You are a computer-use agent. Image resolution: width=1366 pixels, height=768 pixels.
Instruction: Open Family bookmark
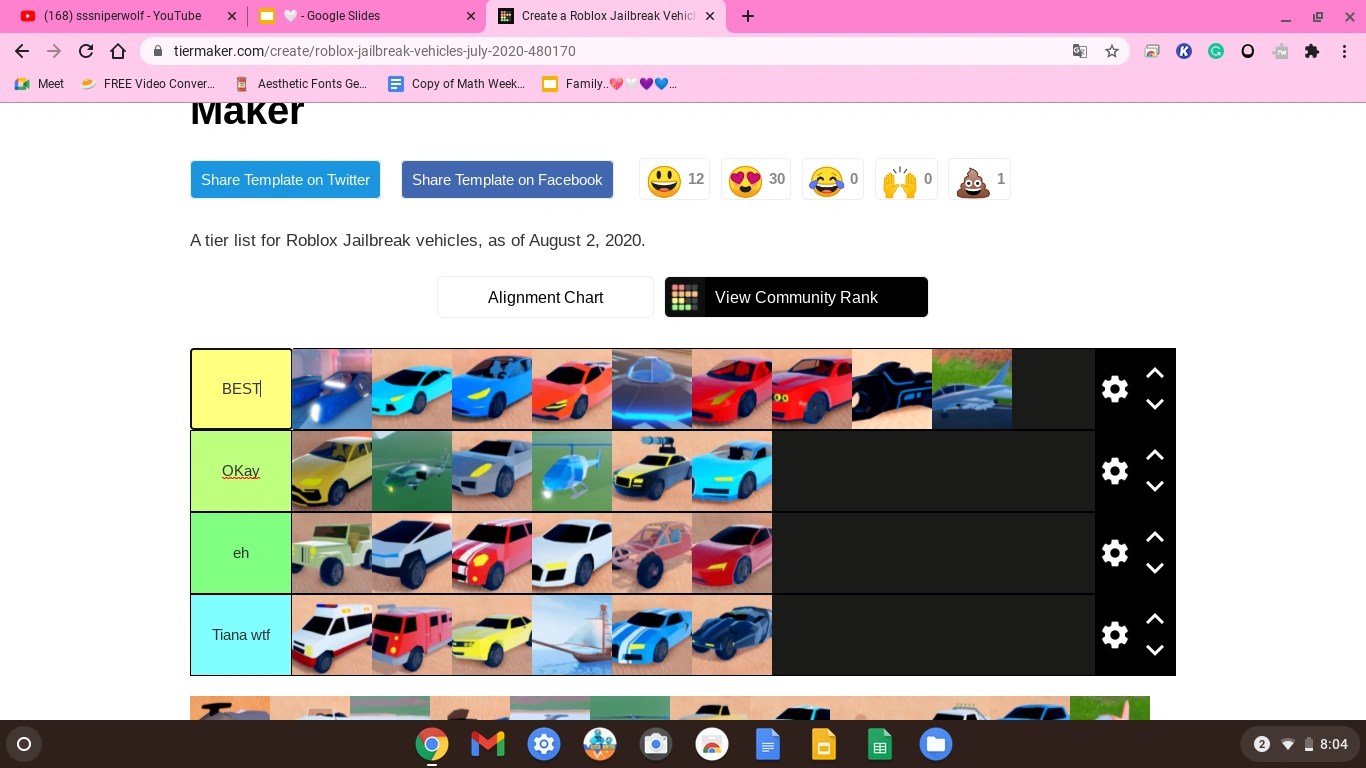(x=610, y=84)
